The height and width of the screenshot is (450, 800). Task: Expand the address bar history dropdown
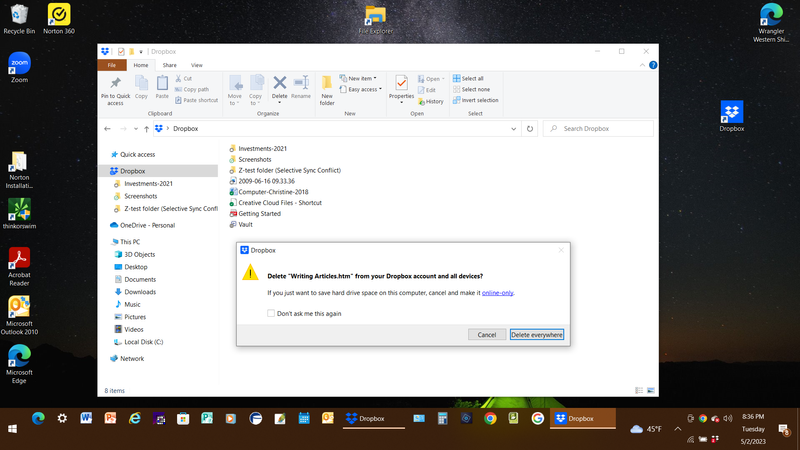tap(513, 129)
